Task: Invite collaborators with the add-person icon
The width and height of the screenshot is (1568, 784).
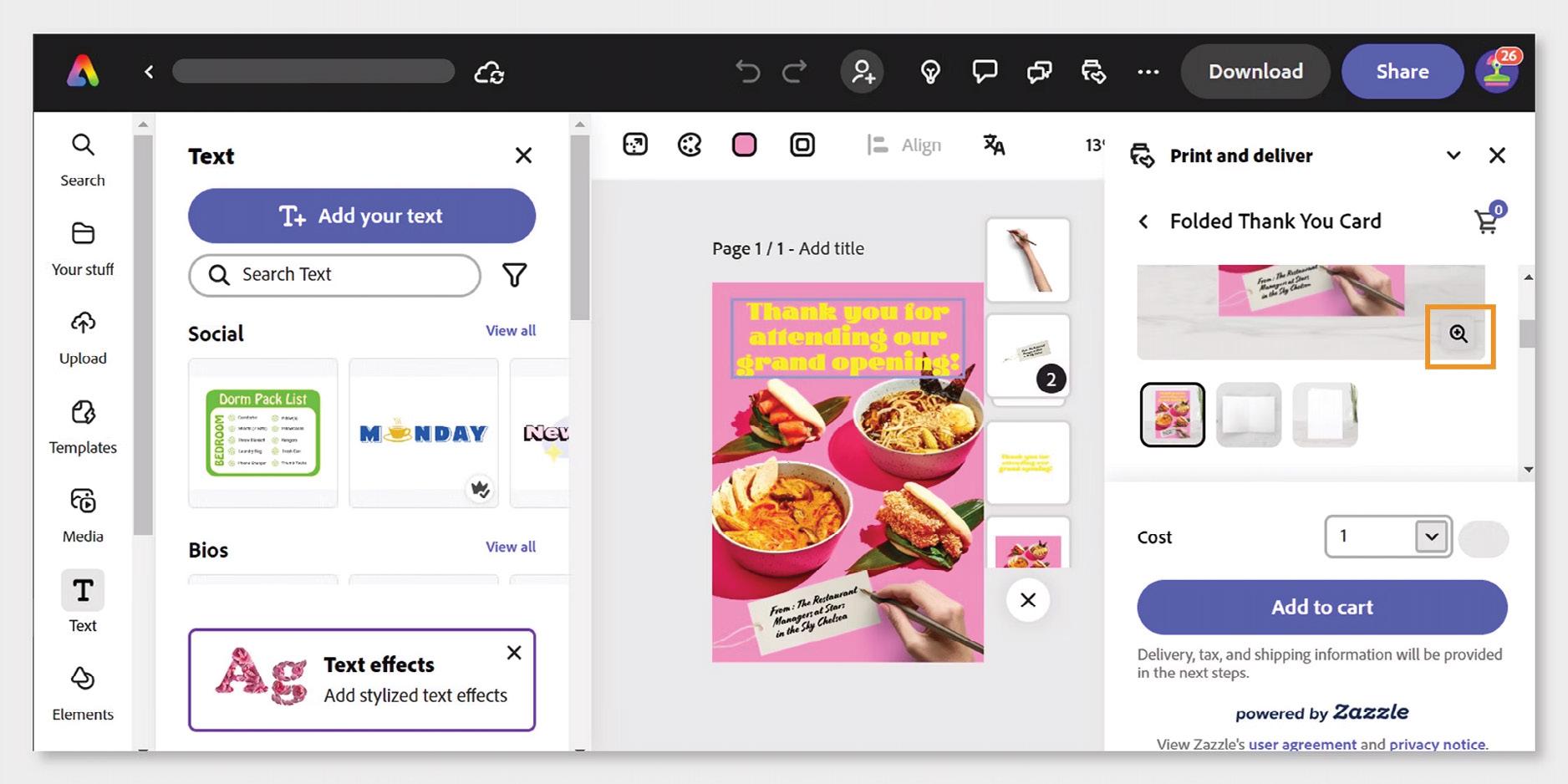Action: (863, 72)
